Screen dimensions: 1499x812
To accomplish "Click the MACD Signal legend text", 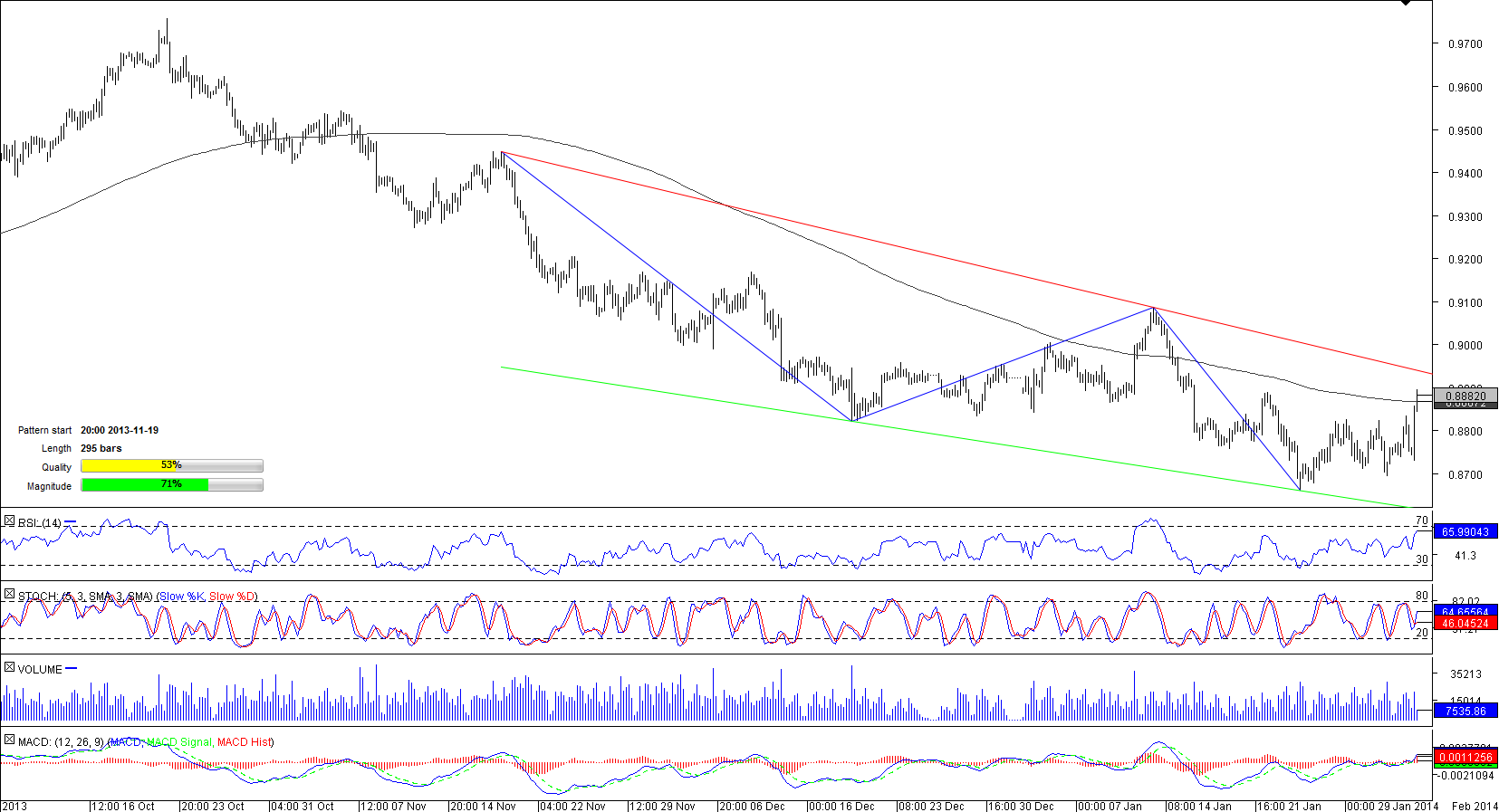I will click(x=179, y=742).
